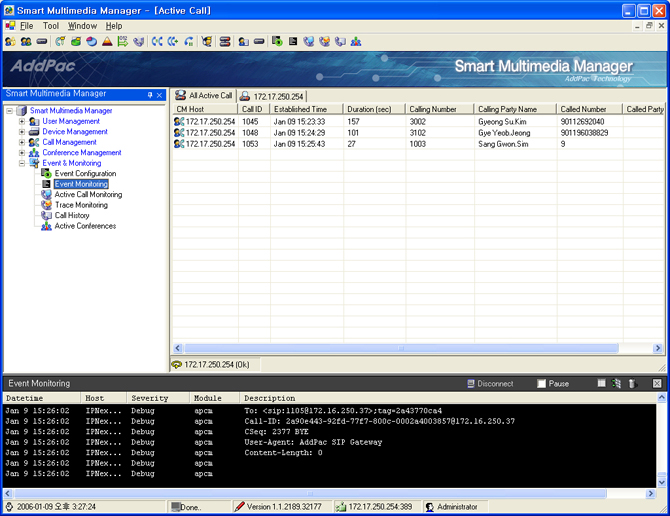Select Trace Monitoring in the tree

[x=80, y=205]
